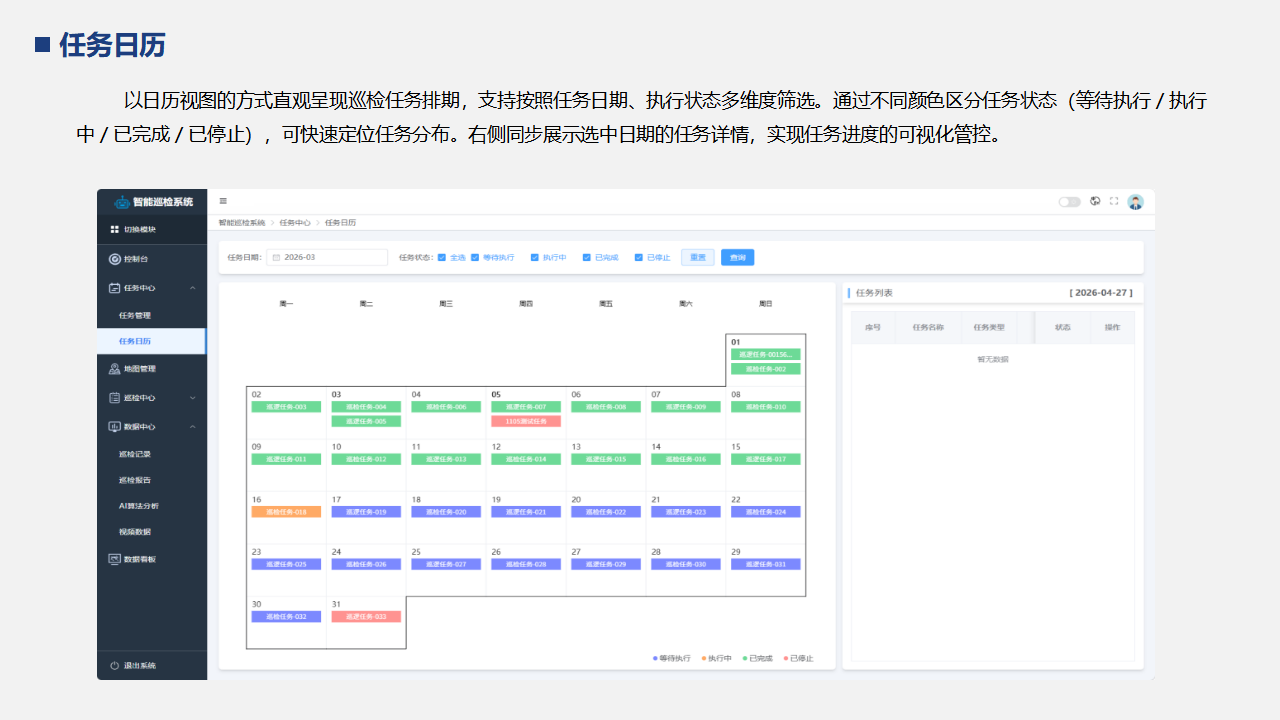This screenshot has height=720, width=1280.
Task: Open task 巡检任务-002 on day 01
Action: click(x=766, y=369)
